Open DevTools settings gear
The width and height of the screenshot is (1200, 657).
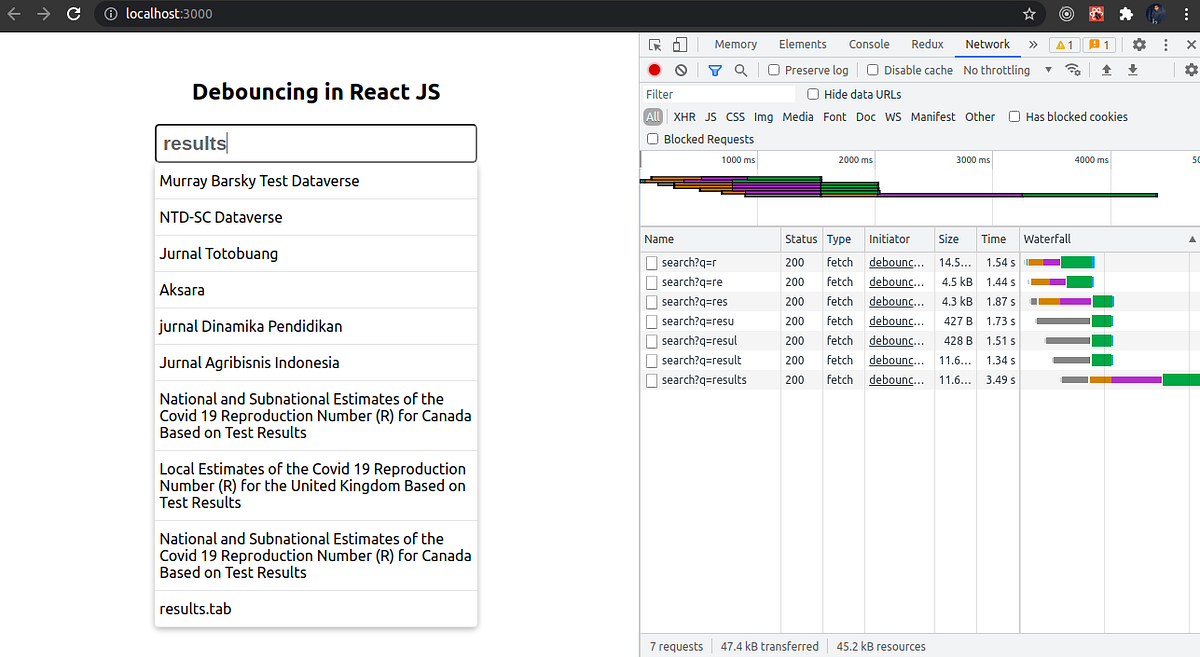click(x=1139, y=44)
